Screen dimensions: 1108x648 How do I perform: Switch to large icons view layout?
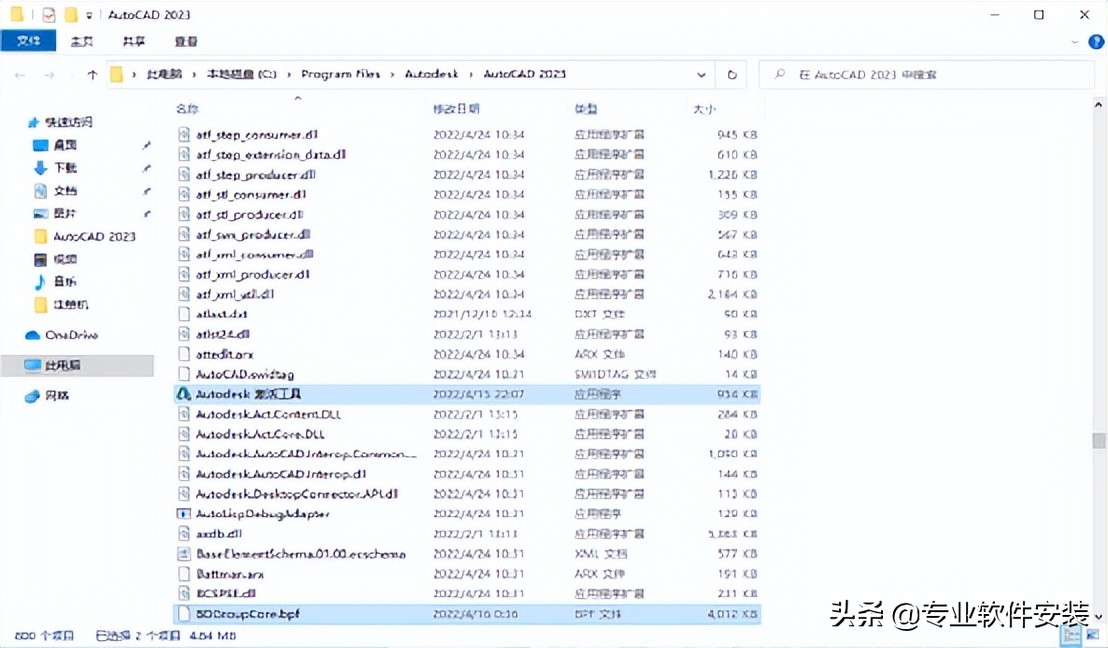1092,636
